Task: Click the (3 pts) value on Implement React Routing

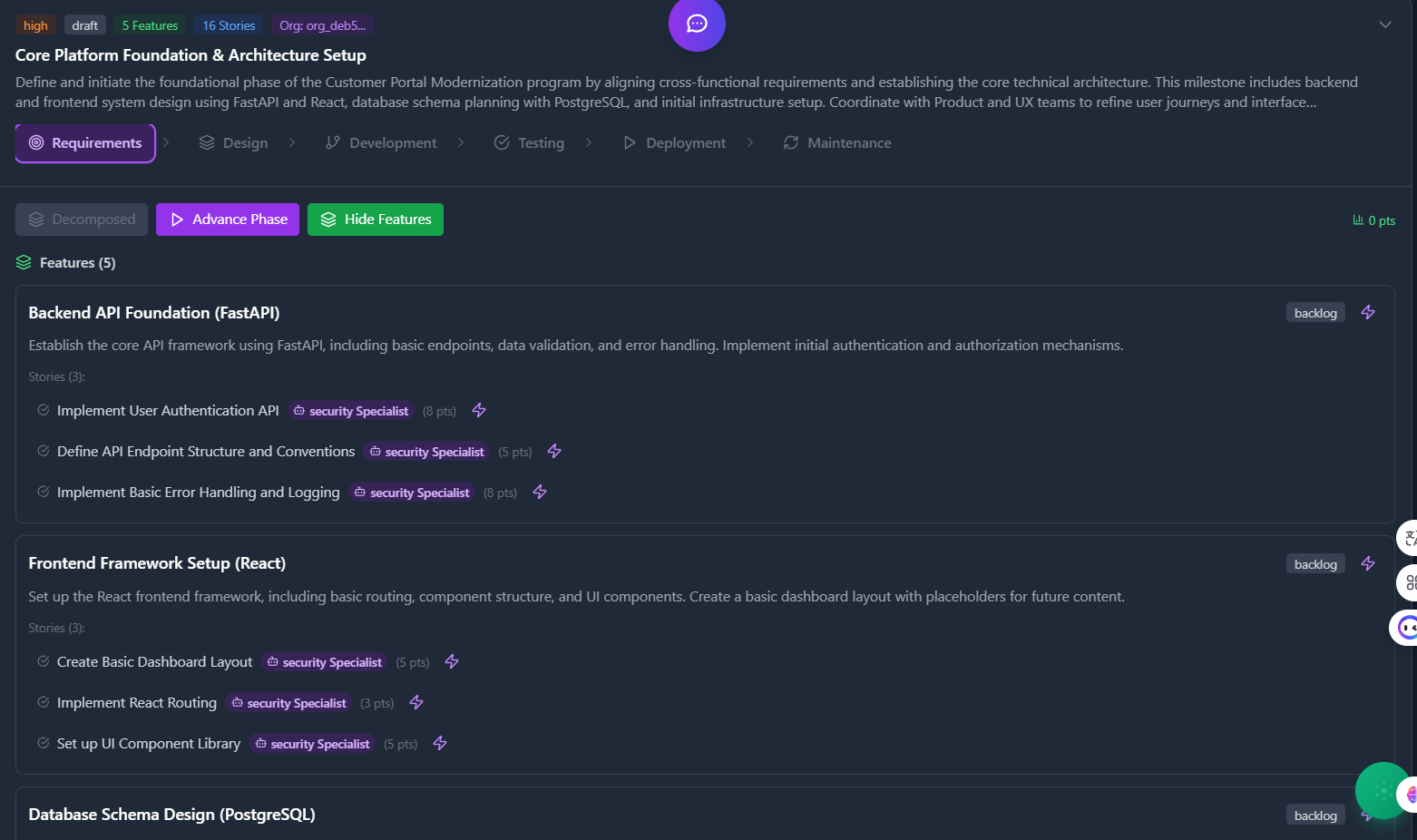Action: click(377, 703)
